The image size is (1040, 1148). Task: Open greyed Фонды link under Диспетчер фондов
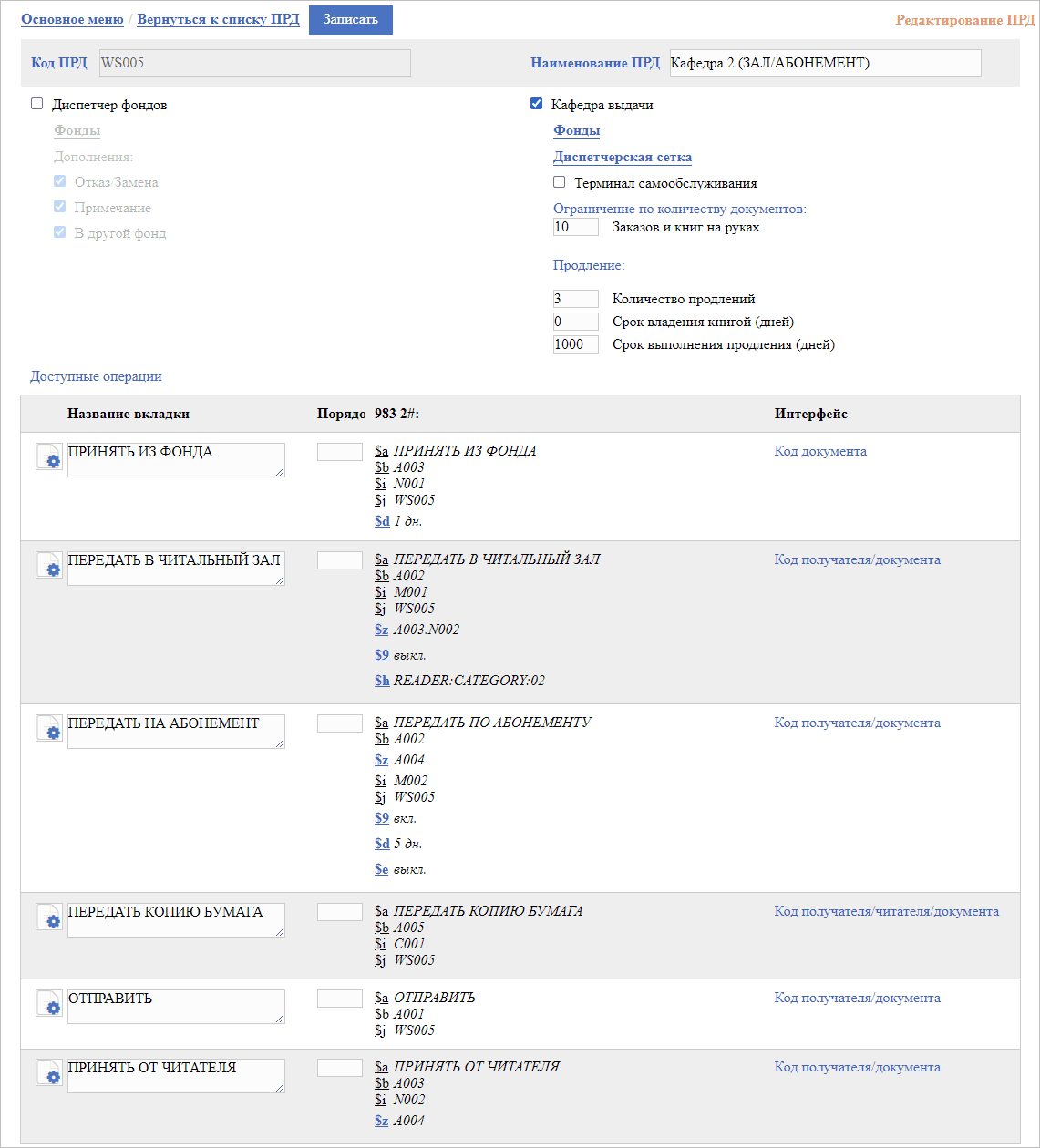coord(77,130)
